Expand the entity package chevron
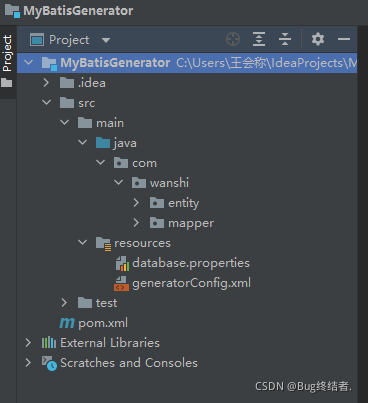Screen dimensions: 368x403 click(x=136, y=202)
